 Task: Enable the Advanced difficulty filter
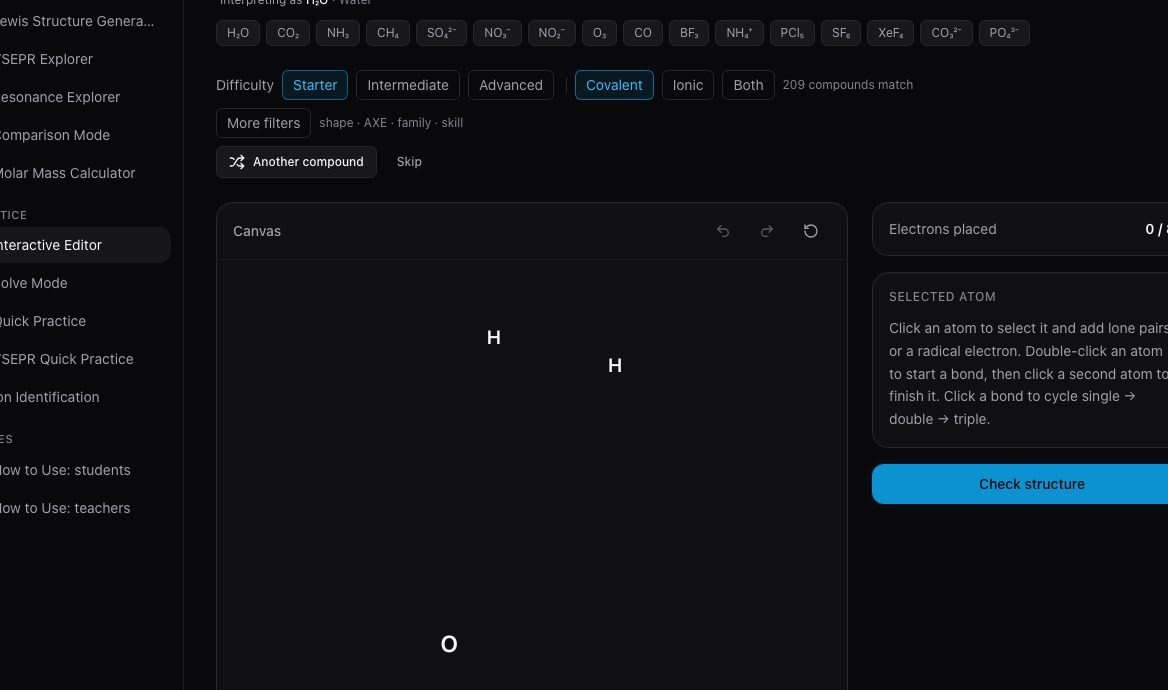(x=510, y=85)
